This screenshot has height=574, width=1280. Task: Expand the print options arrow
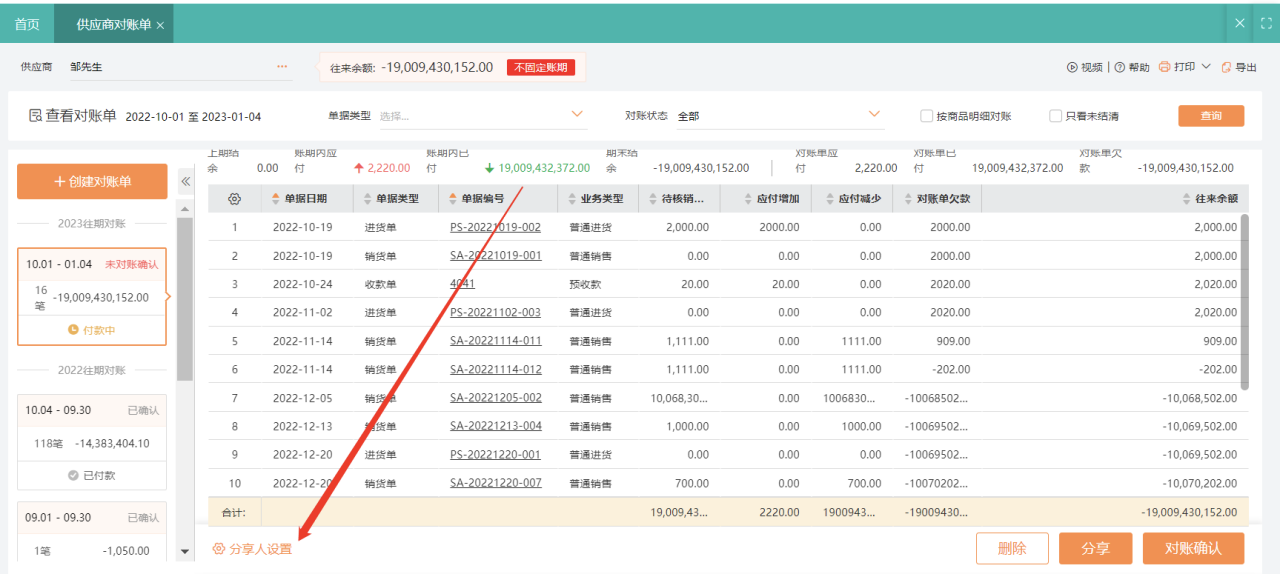point(1205,66)
